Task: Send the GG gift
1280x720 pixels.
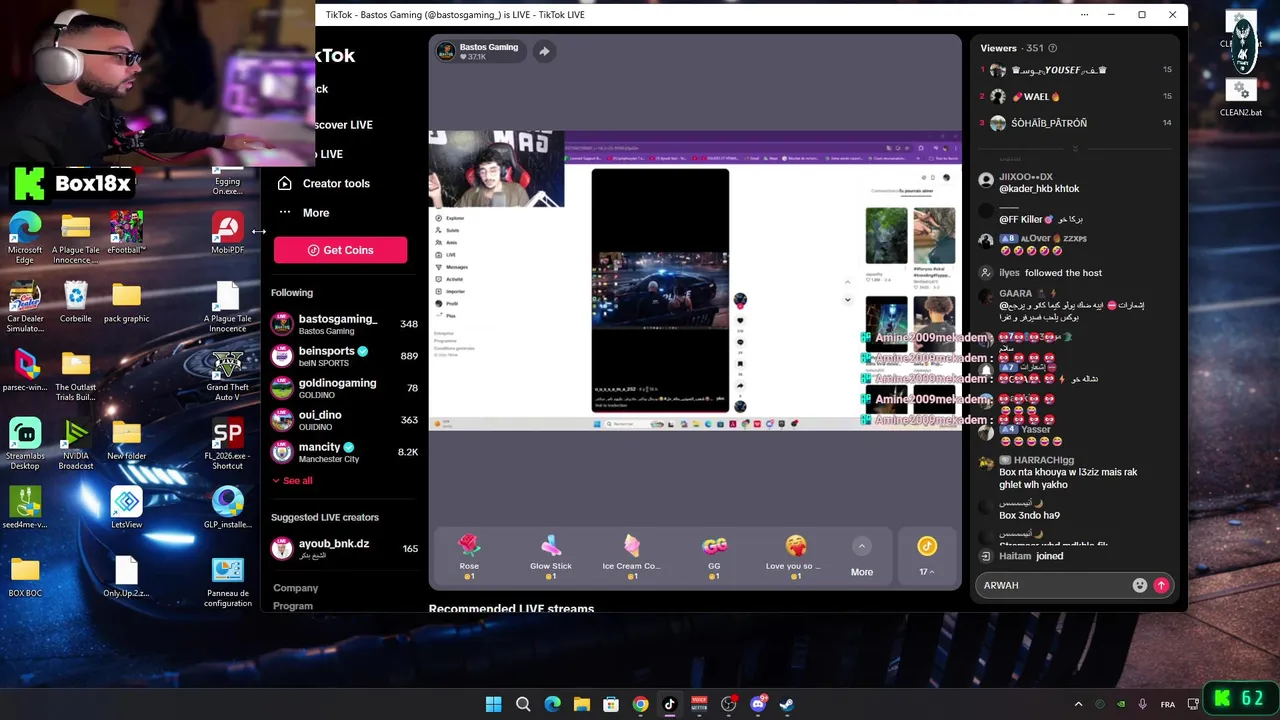Action: tap(714, 557)
